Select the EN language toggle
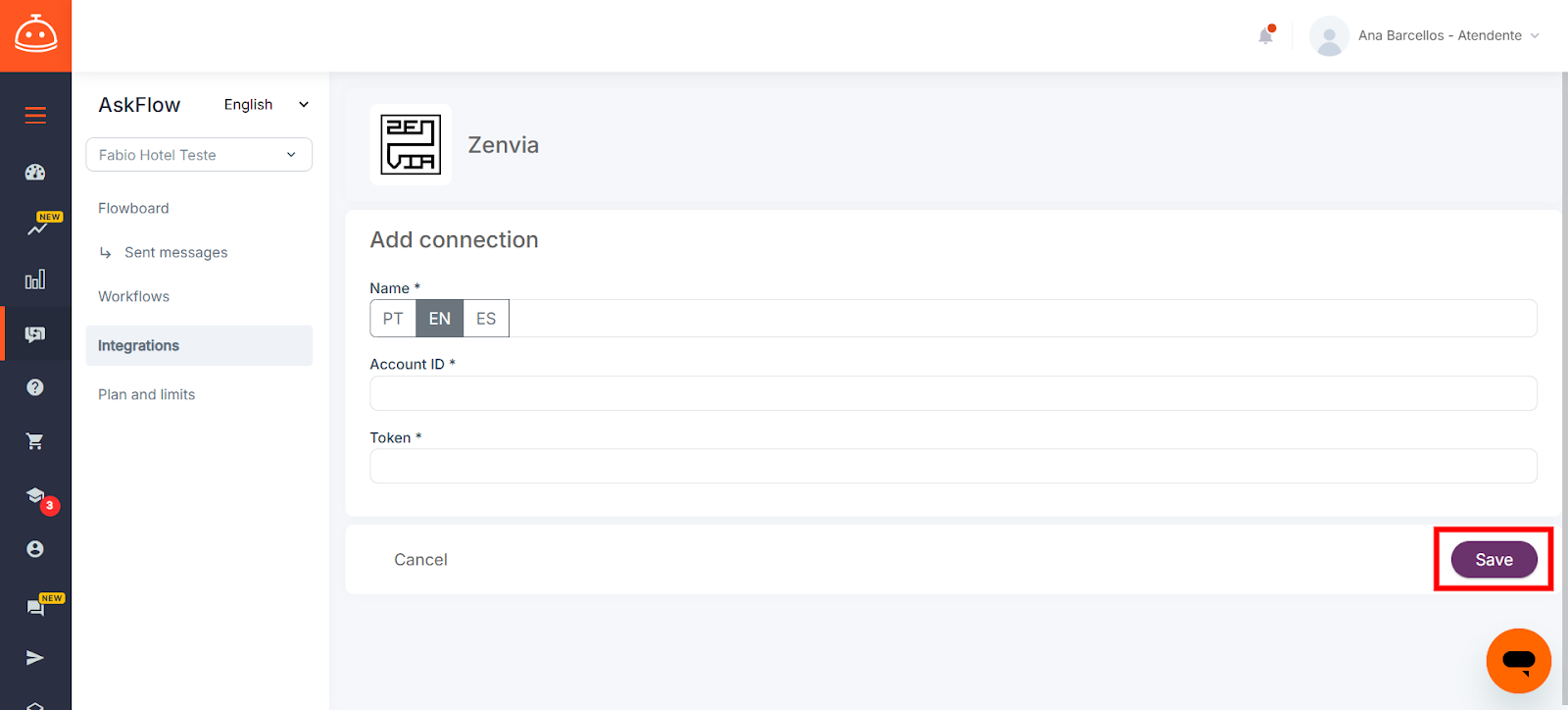Screen dimensions: 1568x710 440,319
